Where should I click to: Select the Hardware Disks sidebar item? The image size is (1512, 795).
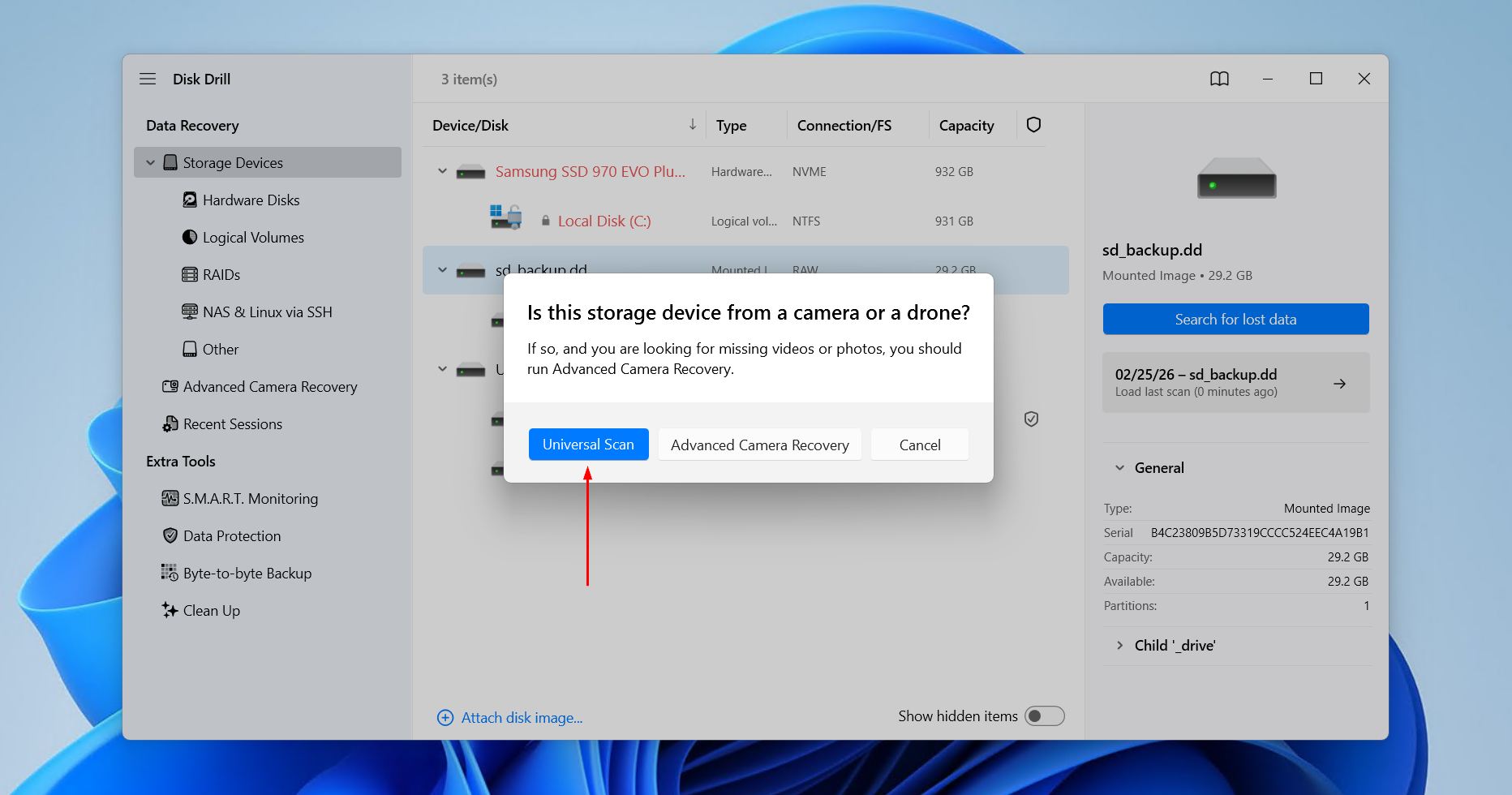tap(251, 200)
